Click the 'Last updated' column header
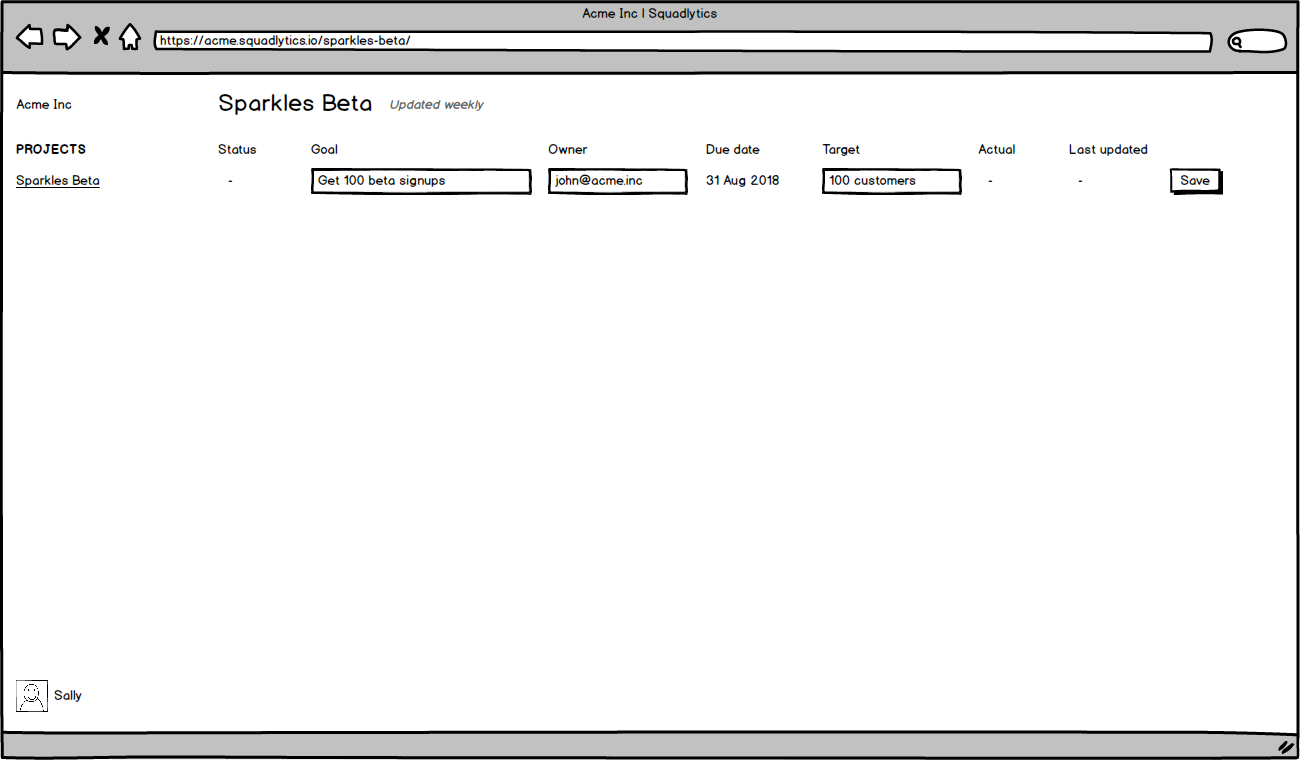Image resolution: width=1300 pixels, height=760 pixels. pos(1108,149)
